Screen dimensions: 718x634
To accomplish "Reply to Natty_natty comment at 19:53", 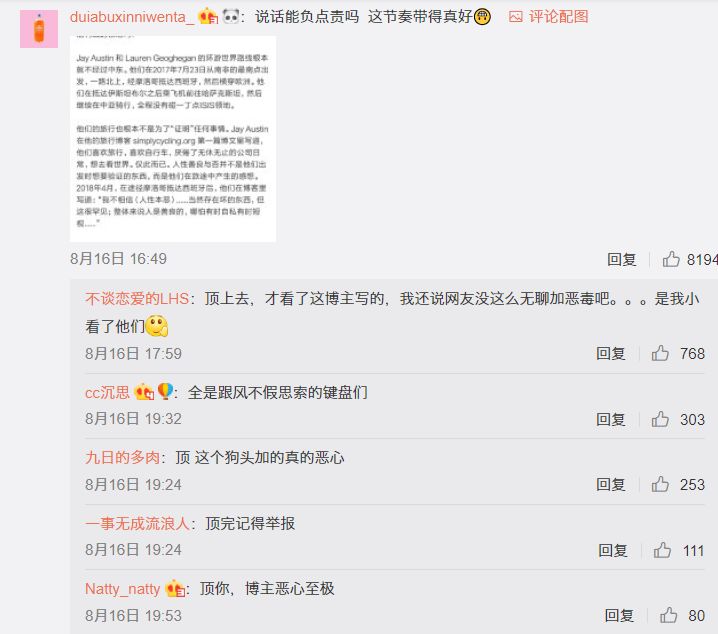I will 619,616.
